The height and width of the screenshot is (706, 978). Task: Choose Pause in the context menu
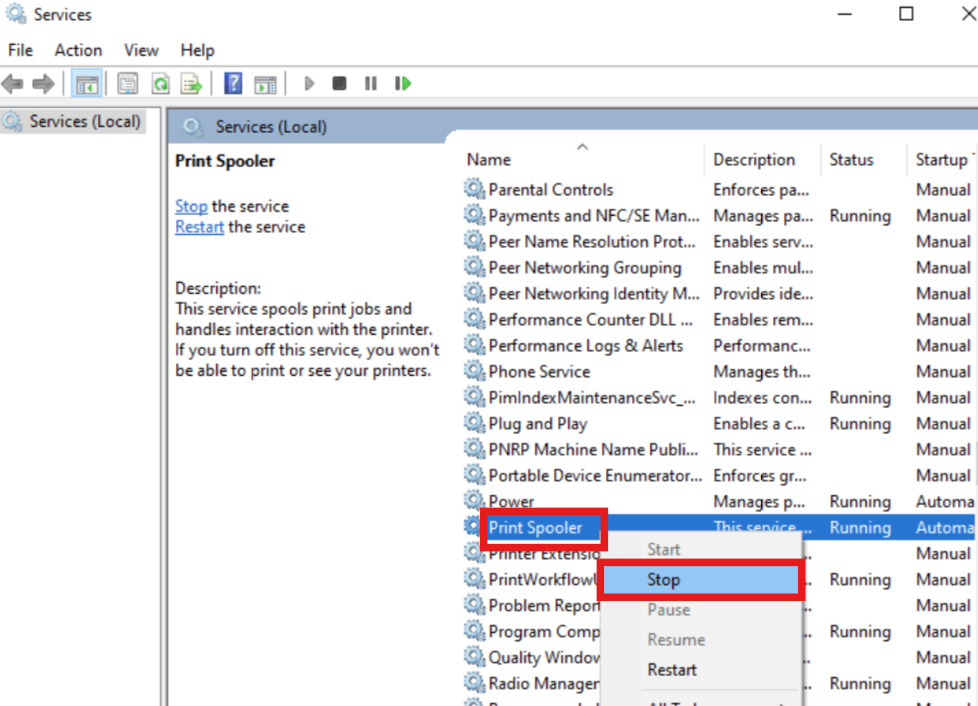[x=669, y=610]
